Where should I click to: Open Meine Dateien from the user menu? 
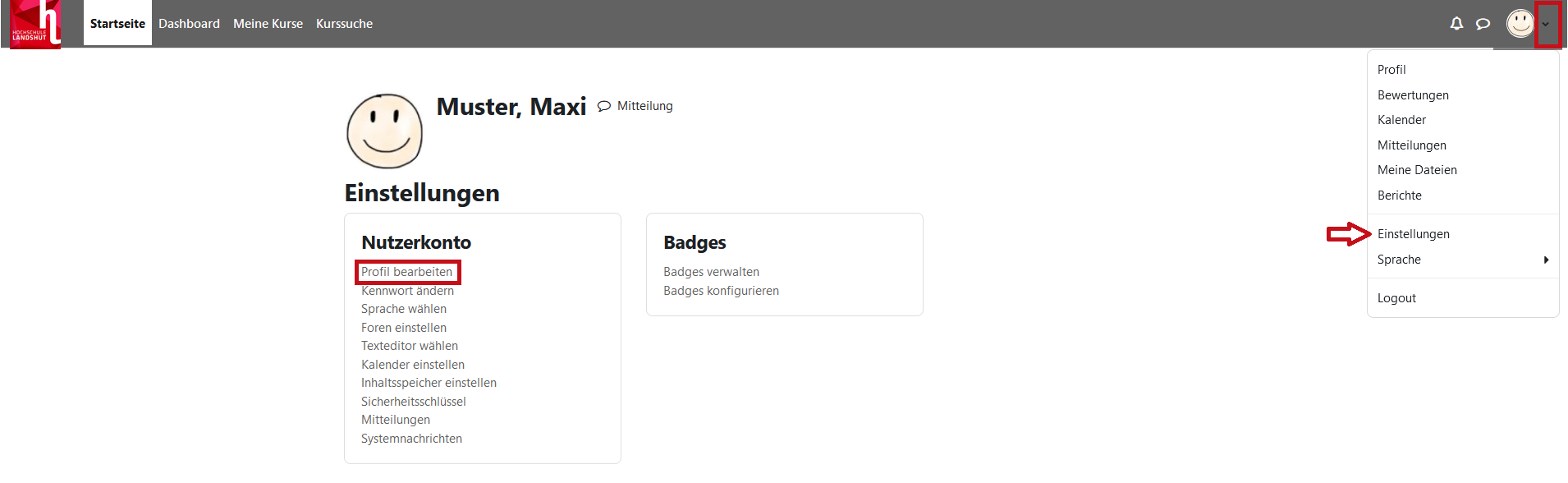click(1417, 170)
